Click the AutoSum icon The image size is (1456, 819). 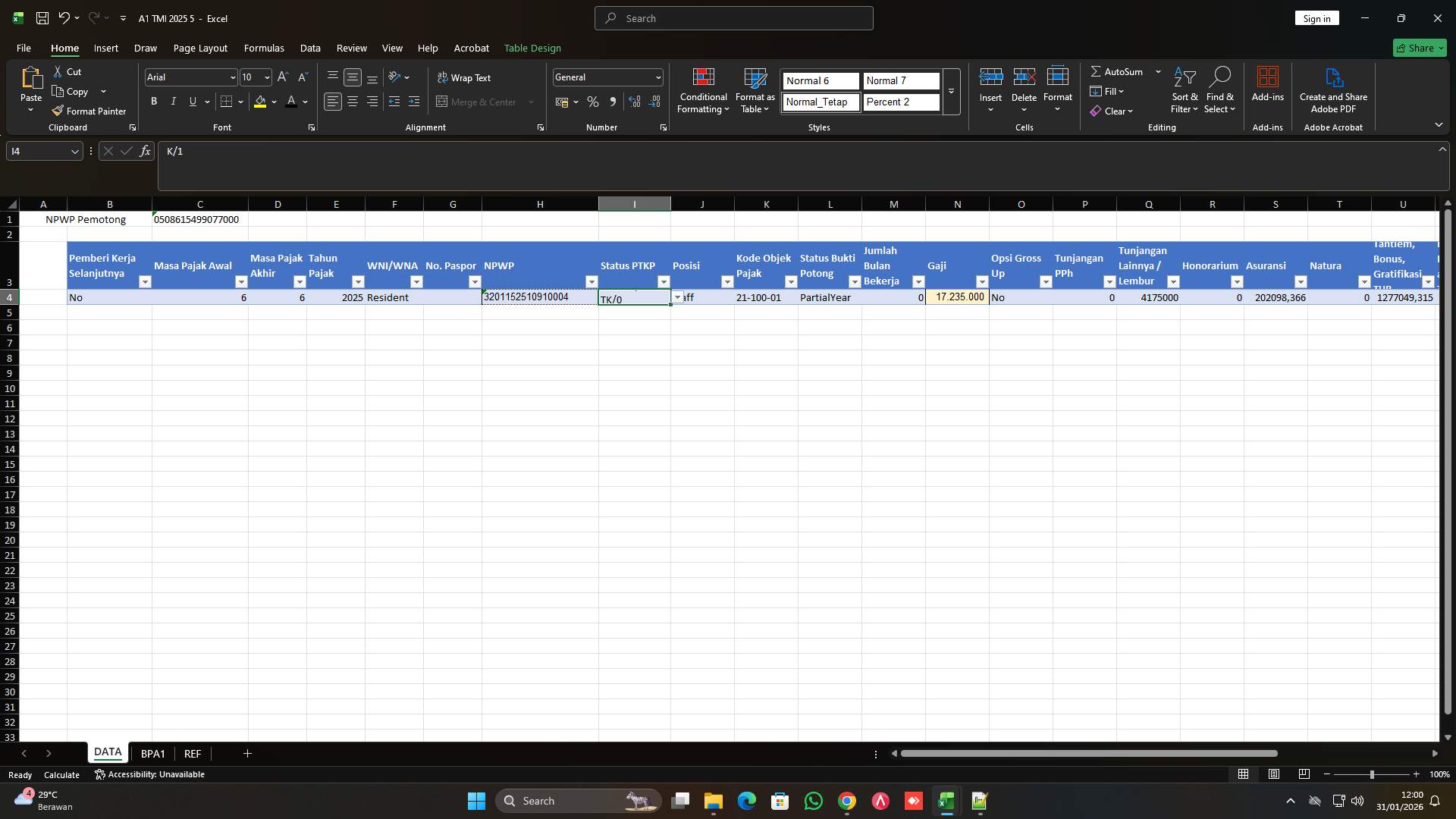tap(1097, 71)
